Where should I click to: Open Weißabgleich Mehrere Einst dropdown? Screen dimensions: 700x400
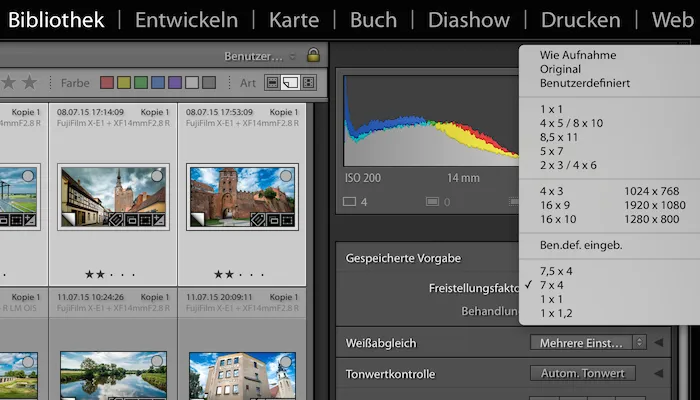588,343
